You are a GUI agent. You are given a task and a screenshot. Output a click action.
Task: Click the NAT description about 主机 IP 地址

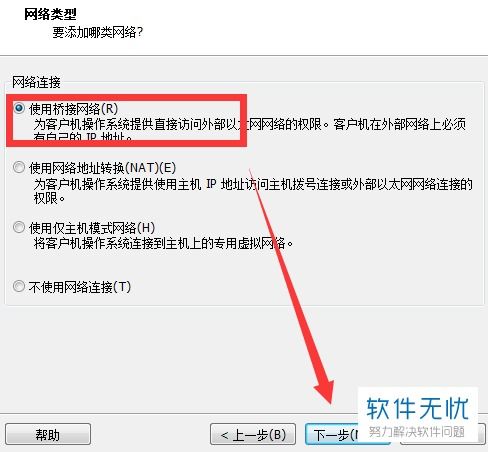pos(253,191)
